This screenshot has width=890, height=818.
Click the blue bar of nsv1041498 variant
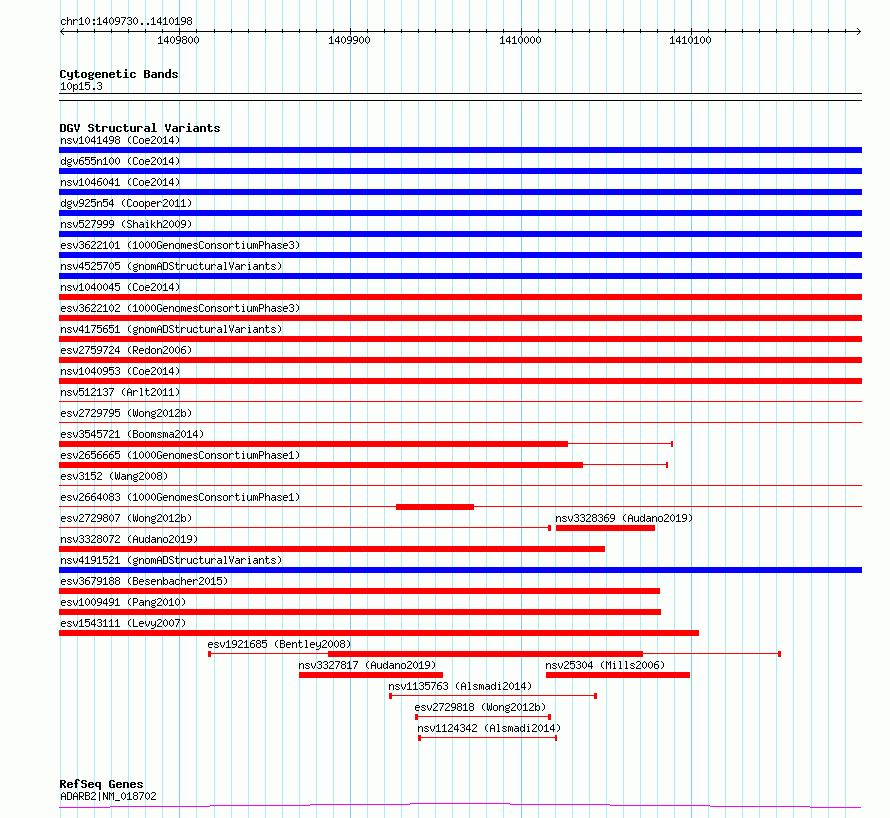pos(460,150)
